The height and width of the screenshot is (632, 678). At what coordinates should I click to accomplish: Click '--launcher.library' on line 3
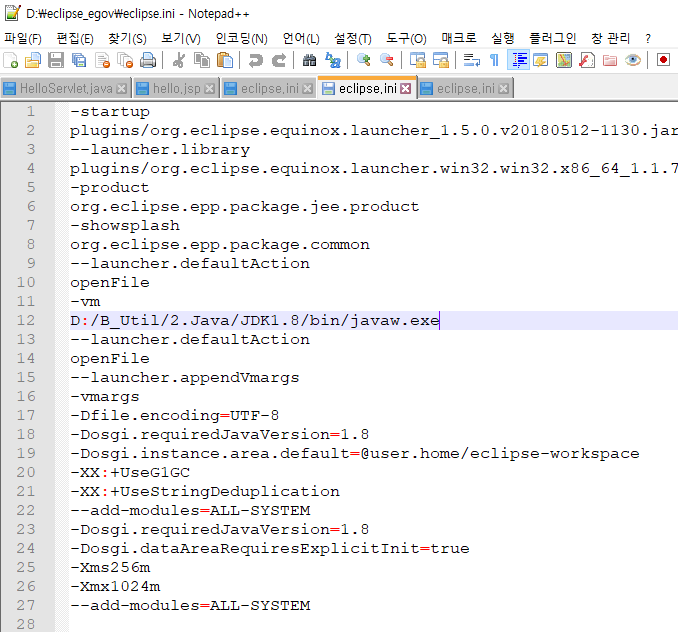160,150
